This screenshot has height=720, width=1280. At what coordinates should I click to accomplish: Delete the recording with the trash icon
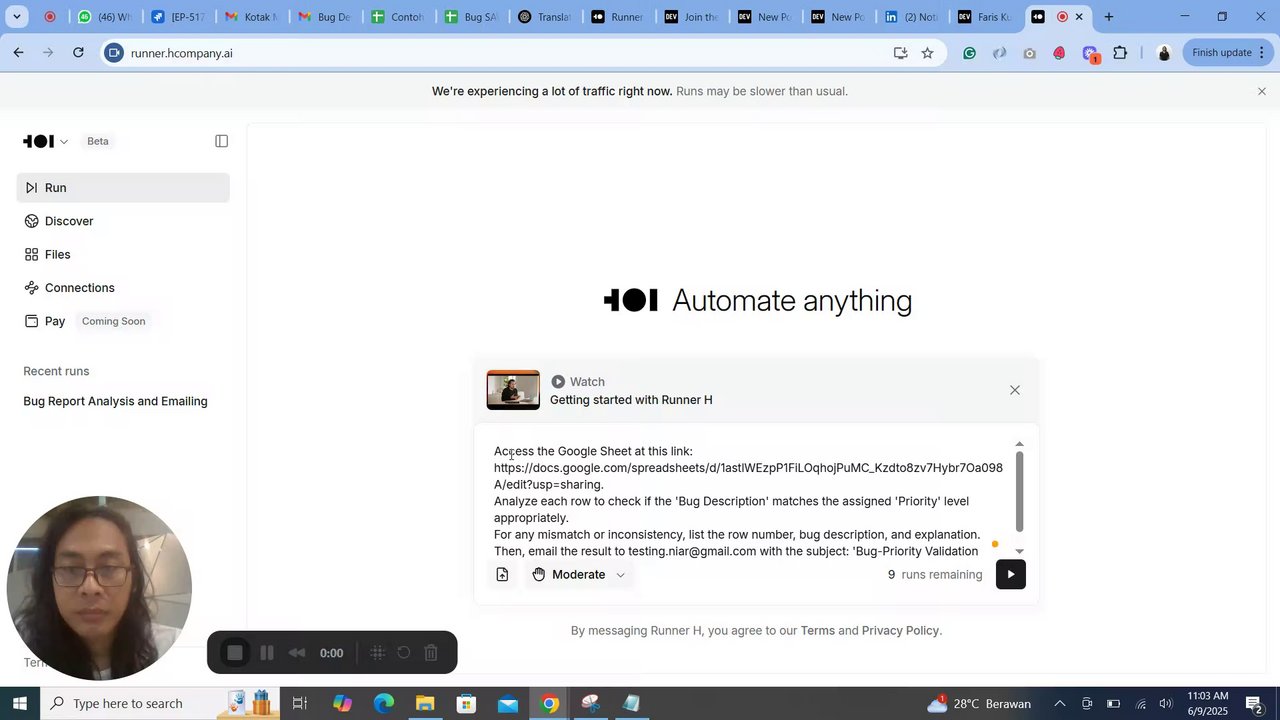click(x=431, y=653)
